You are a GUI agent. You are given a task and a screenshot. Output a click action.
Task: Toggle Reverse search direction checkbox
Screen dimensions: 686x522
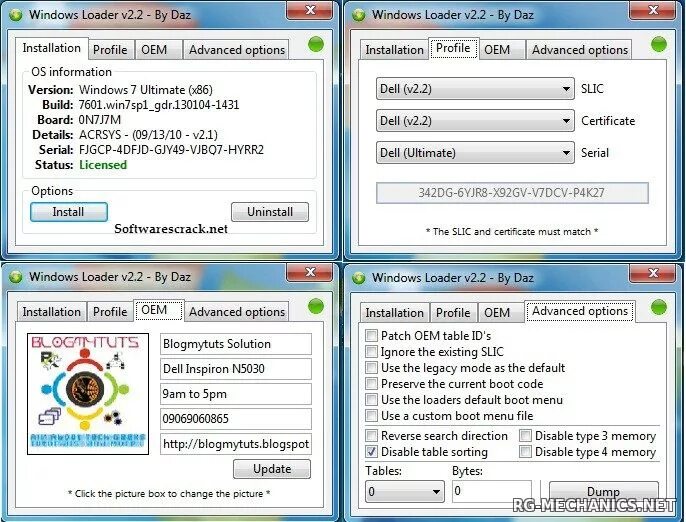371,436
